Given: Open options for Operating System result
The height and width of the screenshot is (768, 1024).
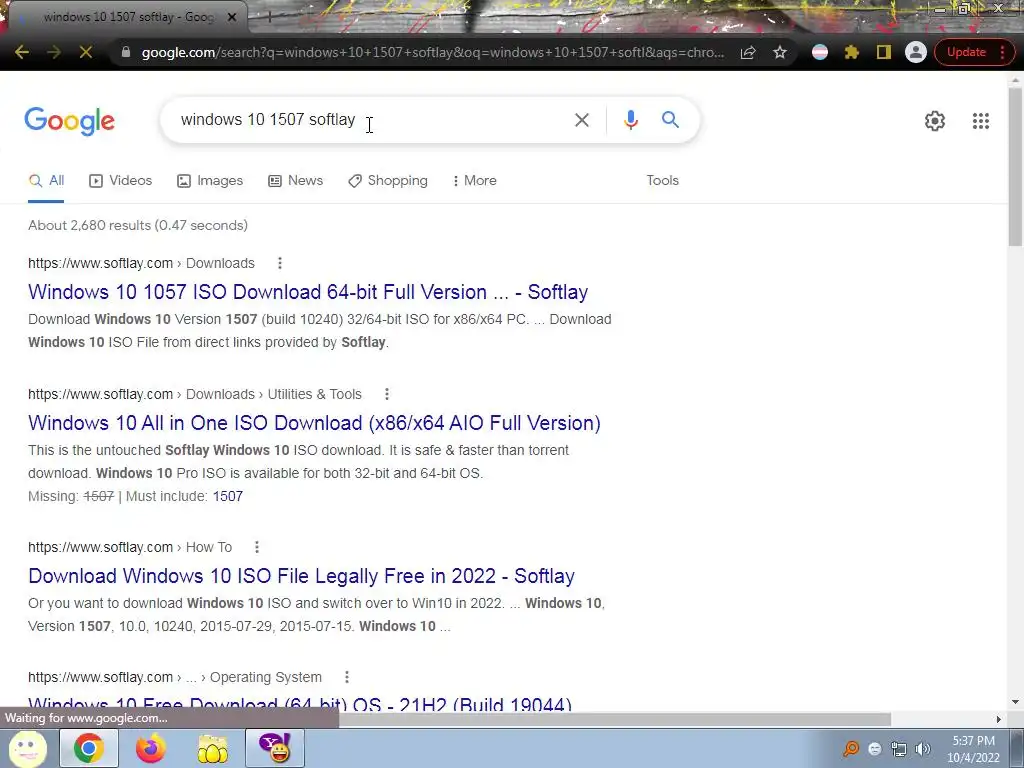Looking at the screenshot, I should click(347, 677).
